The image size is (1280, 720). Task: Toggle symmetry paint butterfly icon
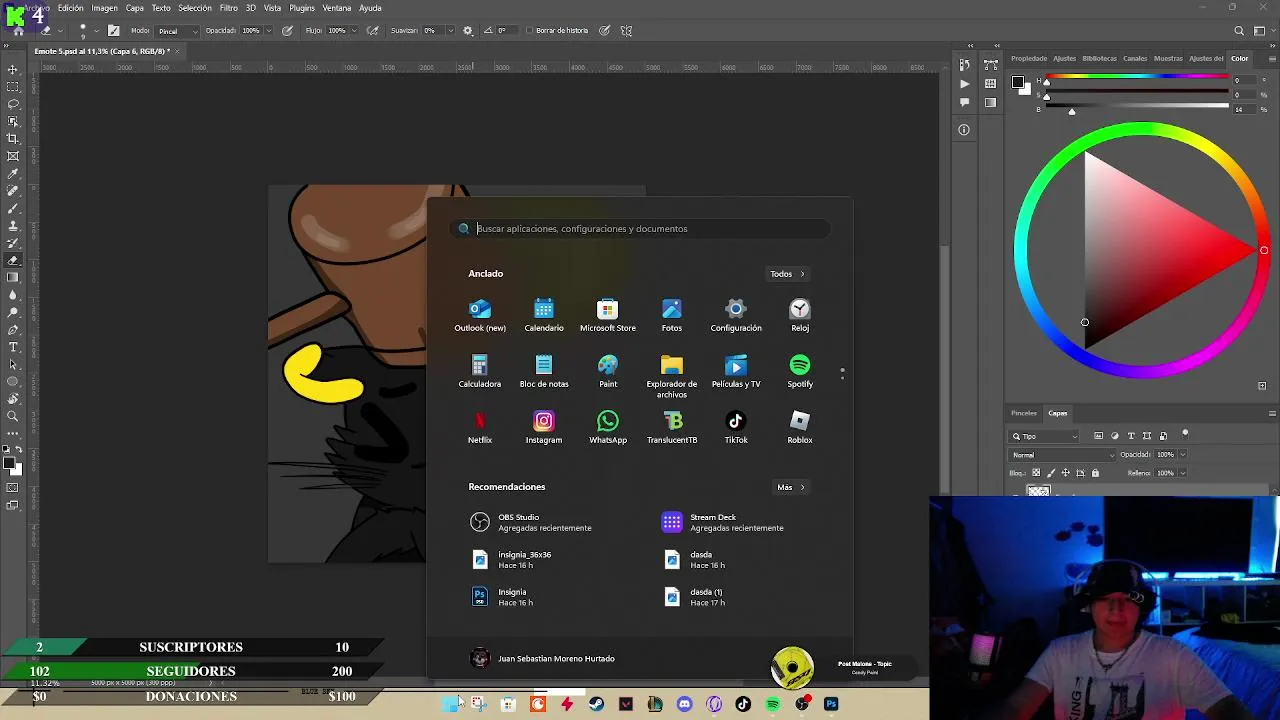(627, 31)
